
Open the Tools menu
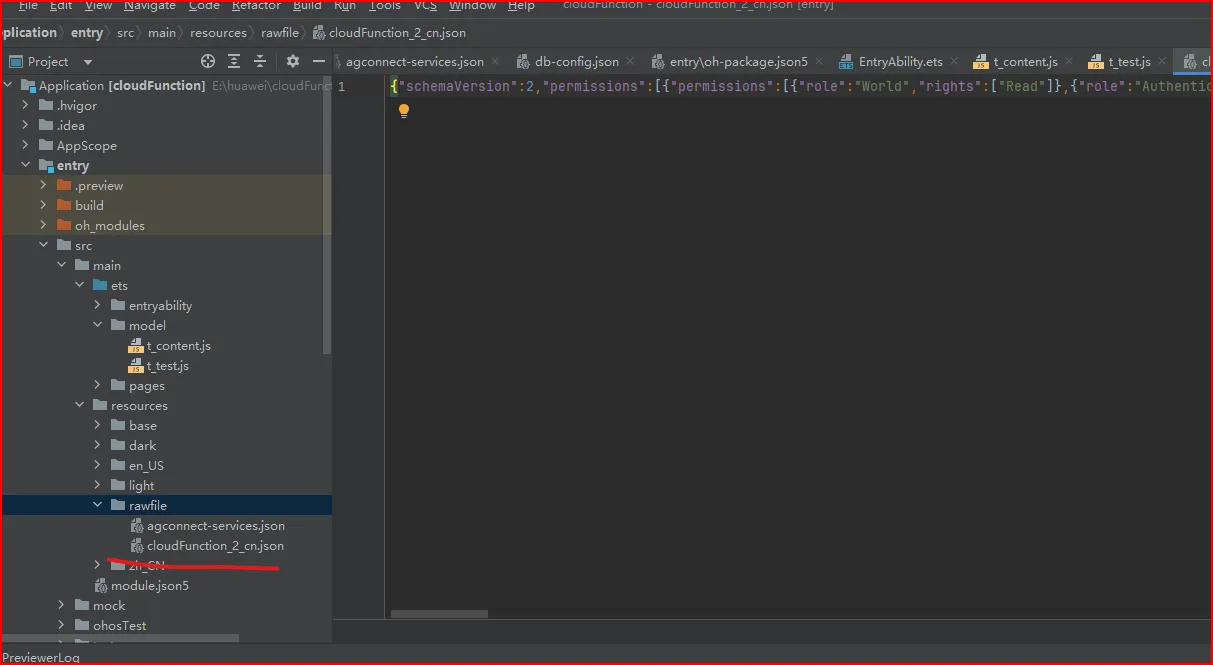click(x=385, y=5)
